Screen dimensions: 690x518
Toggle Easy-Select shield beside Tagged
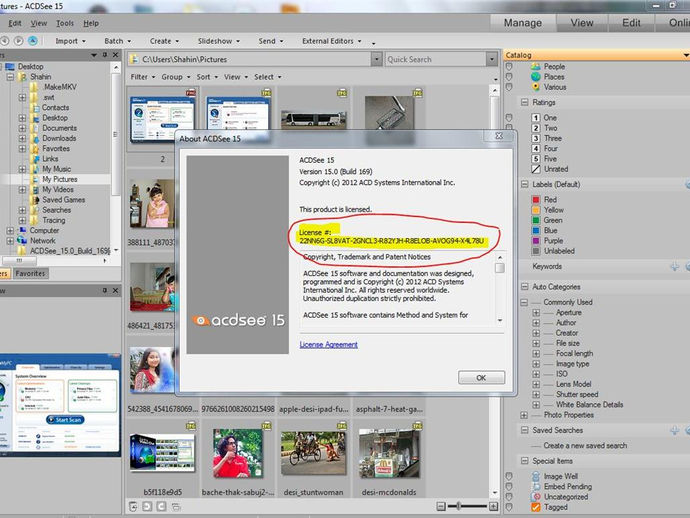[x=509, y=507]
